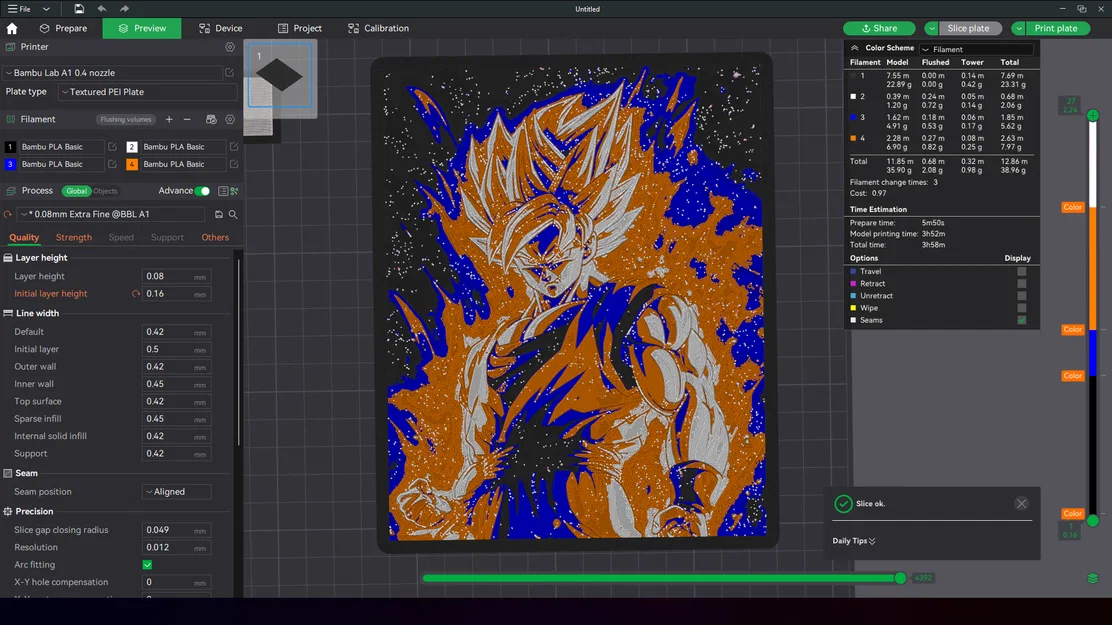
Task: Open the Support settings tab
Action: coord(167,238)
